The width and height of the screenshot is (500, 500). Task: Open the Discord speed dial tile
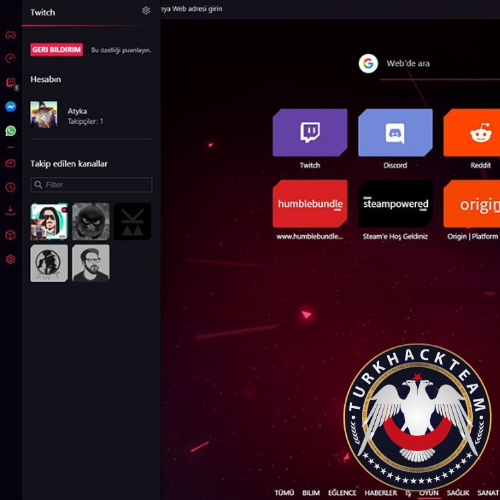coord(395,133)
